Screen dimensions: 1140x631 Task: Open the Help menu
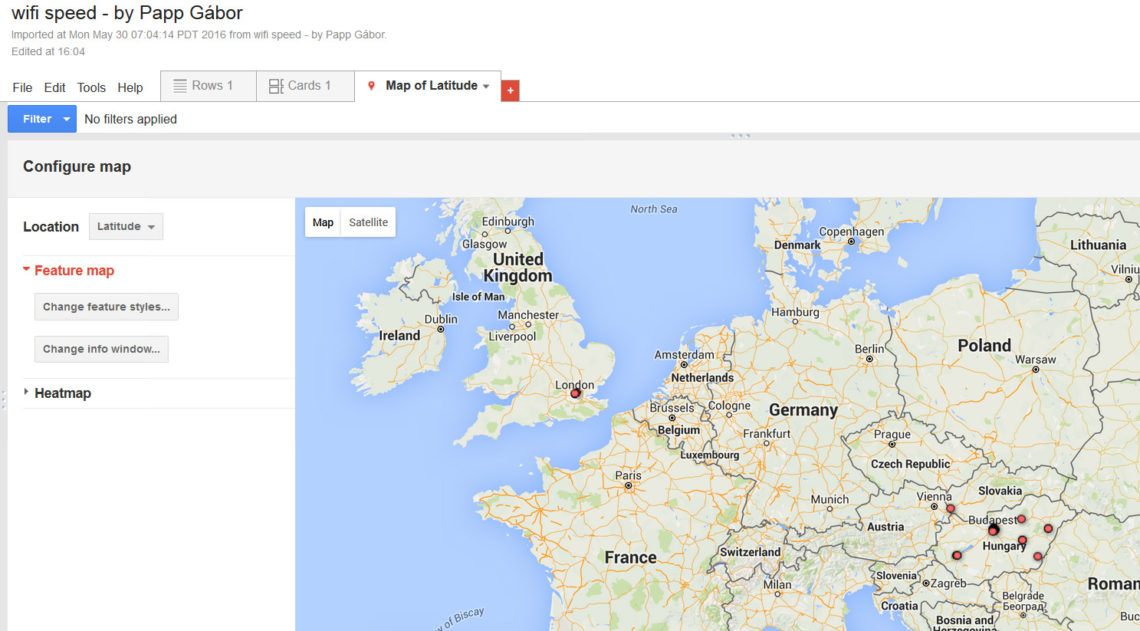130,87
